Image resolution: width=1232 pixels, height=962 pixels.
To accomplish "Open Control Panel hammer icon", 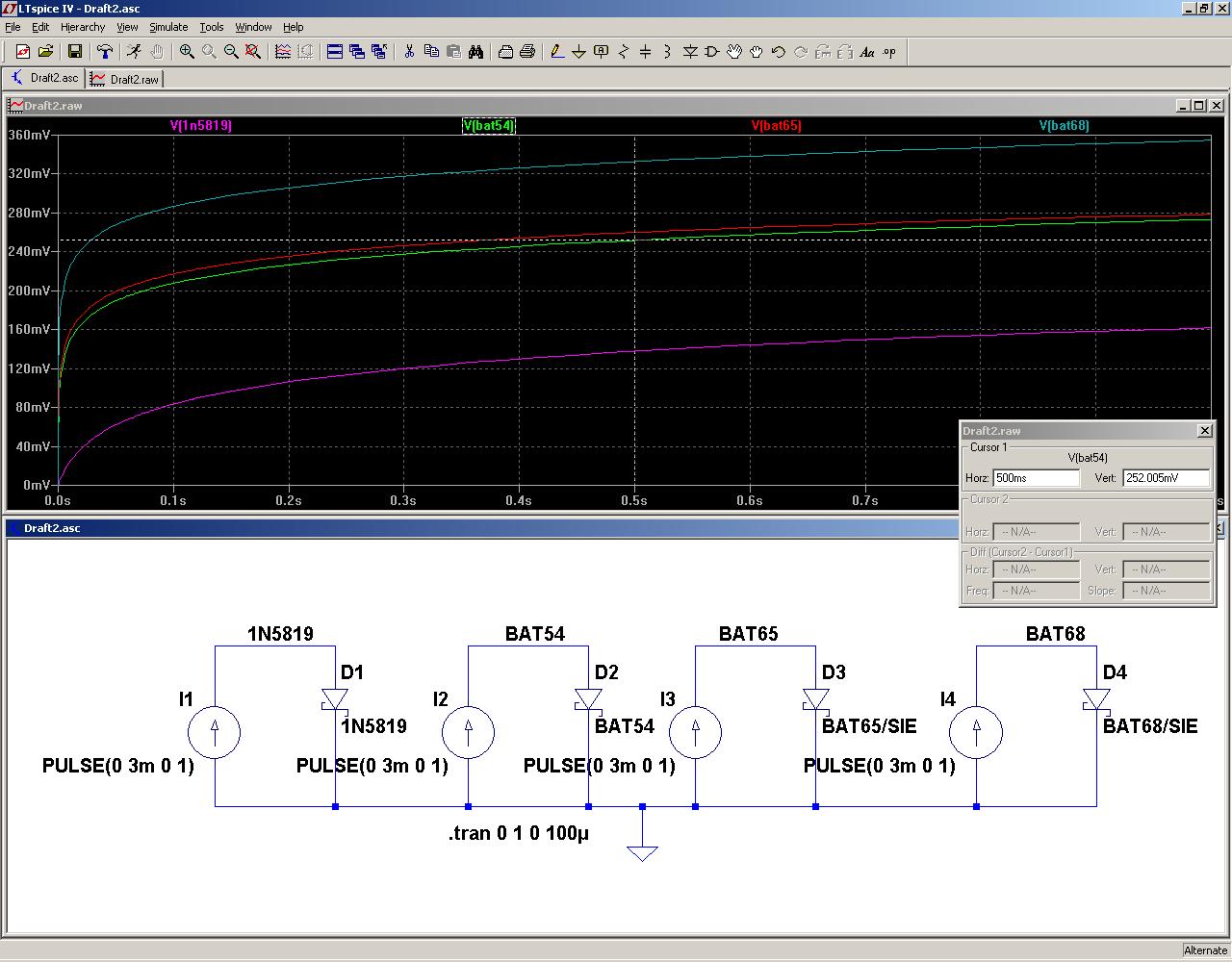I will pyautogui.click(x=105, y=52).
